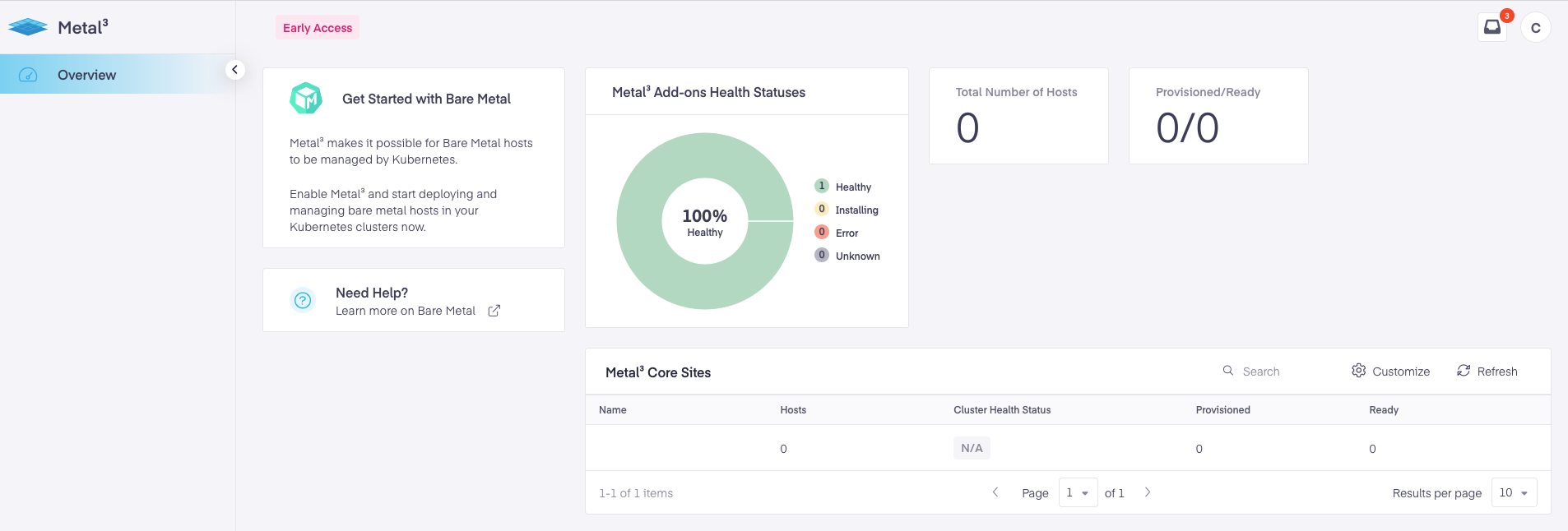The image size is (1568, 531).
Task: Click the gray Unknown legend swatch
Action: click(x=822, y=255)
